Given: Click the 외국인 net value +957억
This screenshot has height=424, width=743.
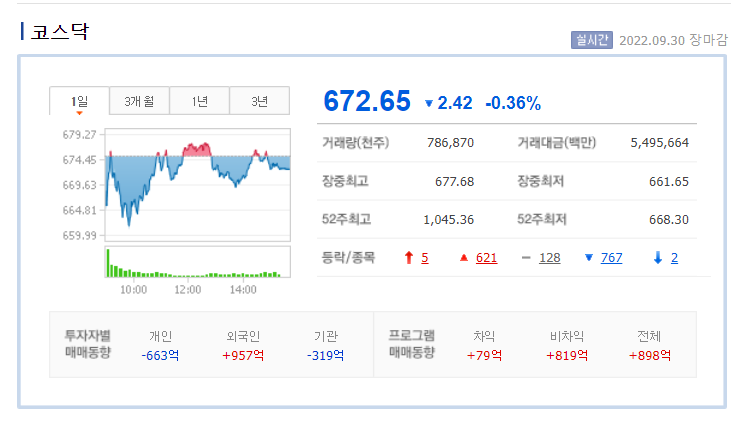Looking at the screenshot, I should (243, 355).
